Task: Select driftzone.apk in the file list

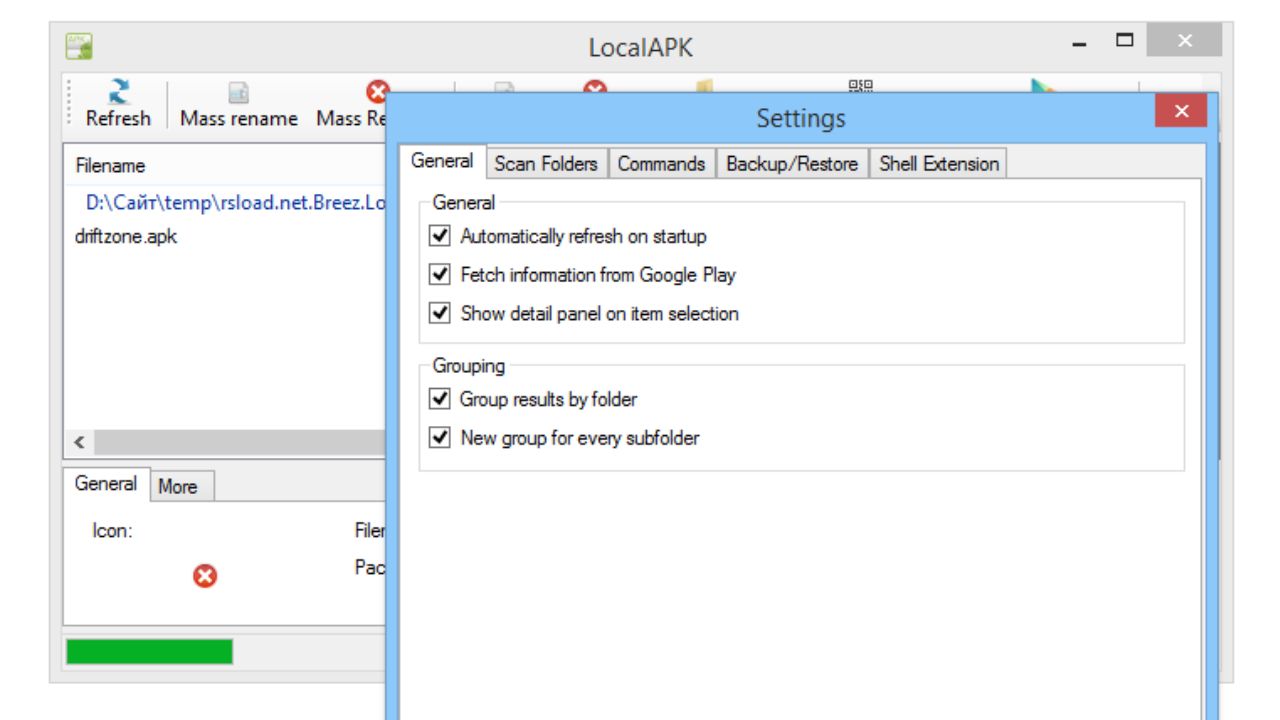Action: [x=127, y=237]
